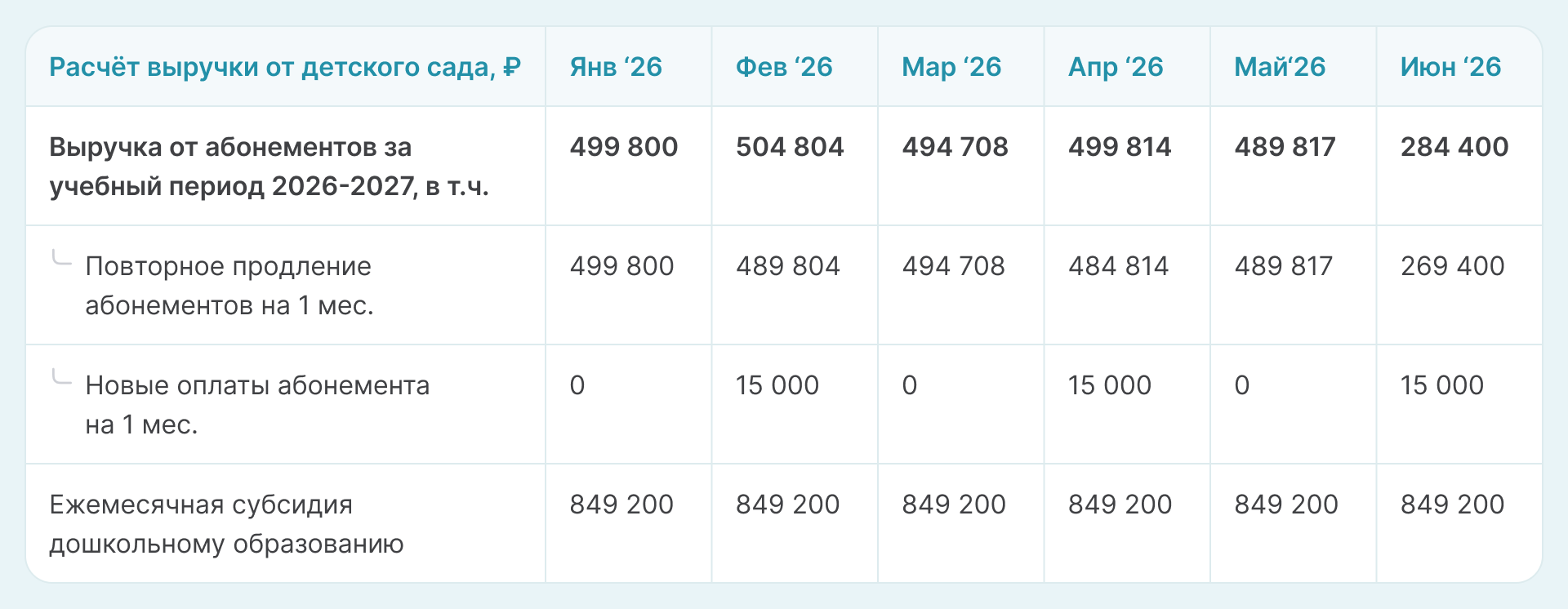Click the "Янв '26" column header

[616, 67]
